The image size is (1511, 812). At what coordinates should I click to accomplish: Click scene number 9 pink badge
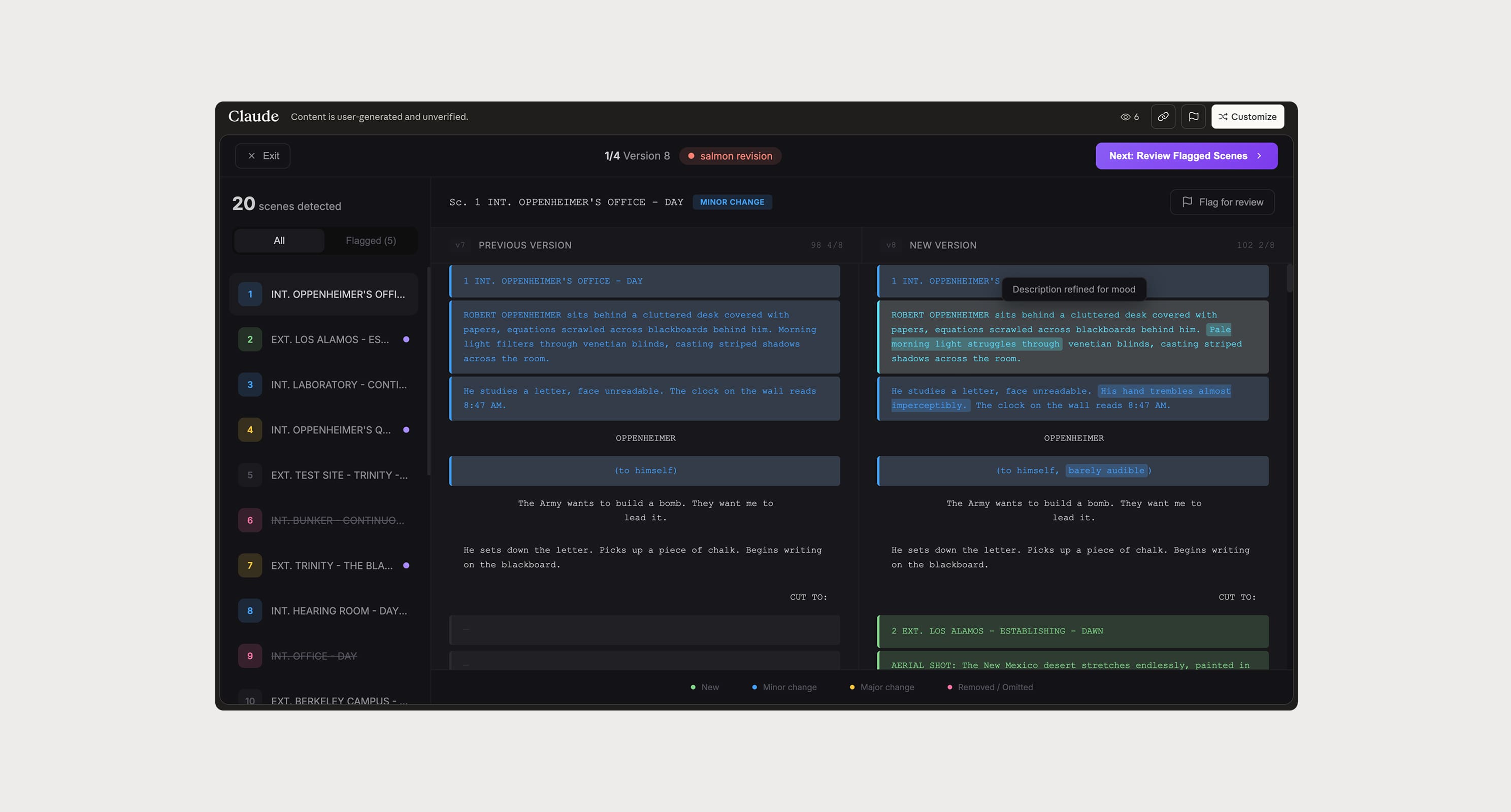coord(250,656)
